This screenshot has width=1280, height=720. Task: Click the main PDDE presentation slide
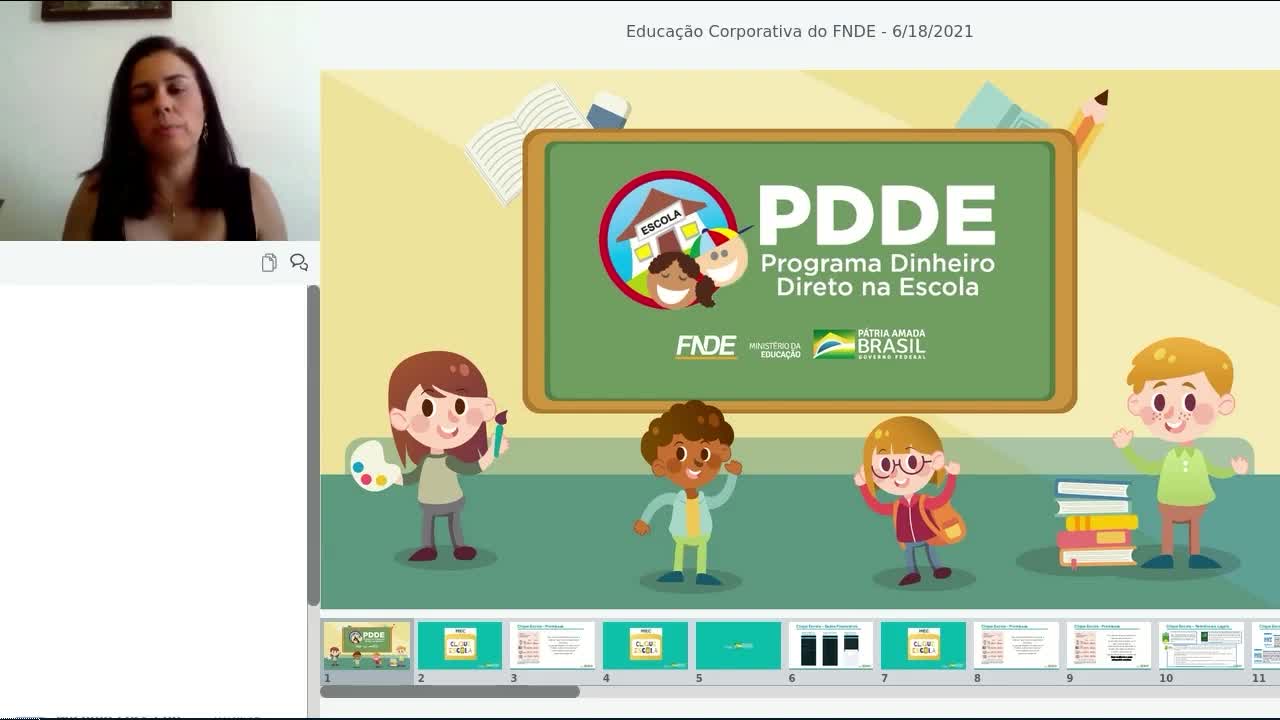coord(800,339)
